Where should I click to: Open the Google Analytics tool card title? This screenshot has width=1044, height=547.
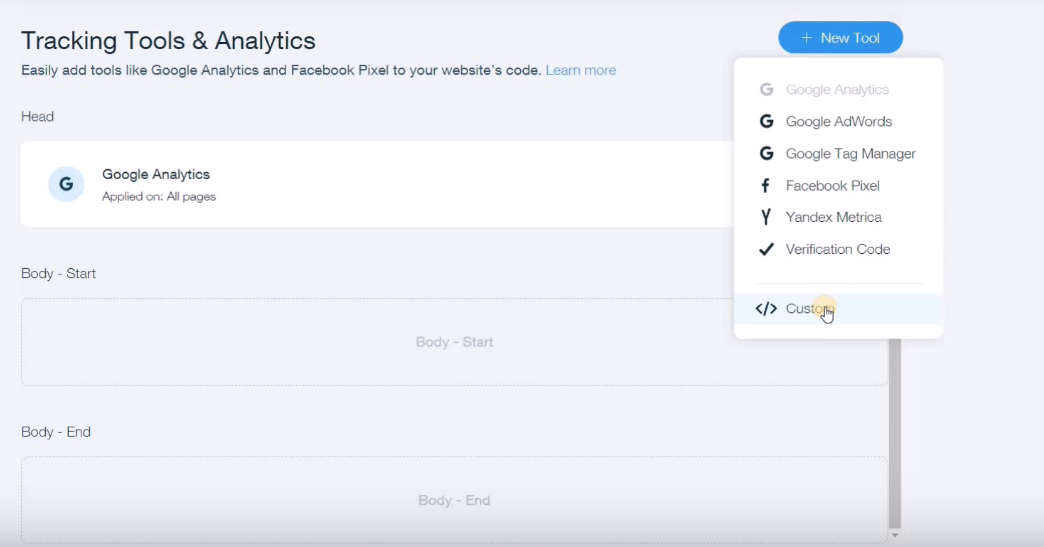point(155,174)
